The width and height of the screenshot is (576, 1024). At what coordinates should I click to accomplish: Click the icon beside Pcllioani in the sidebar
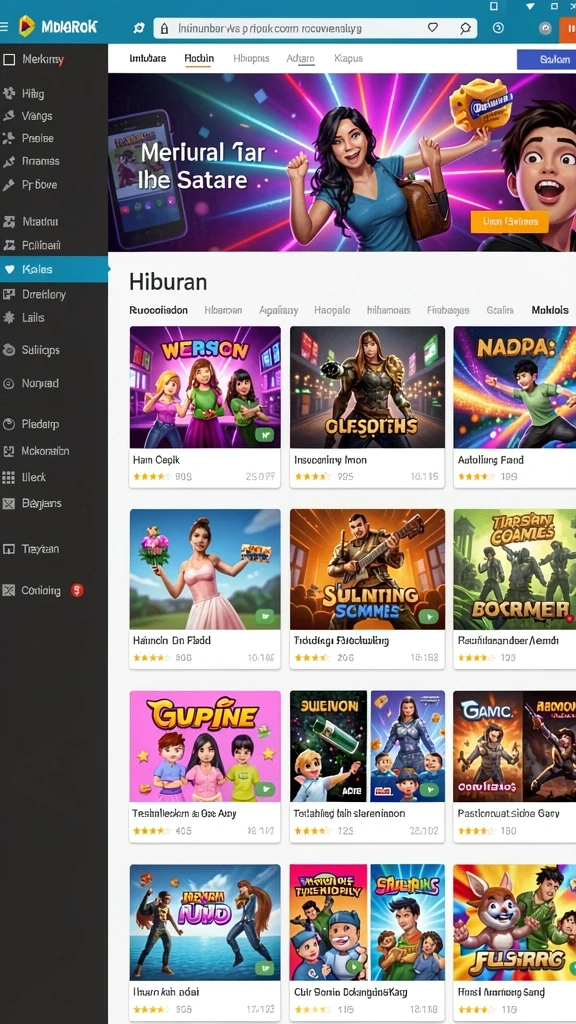pos(8,246)
